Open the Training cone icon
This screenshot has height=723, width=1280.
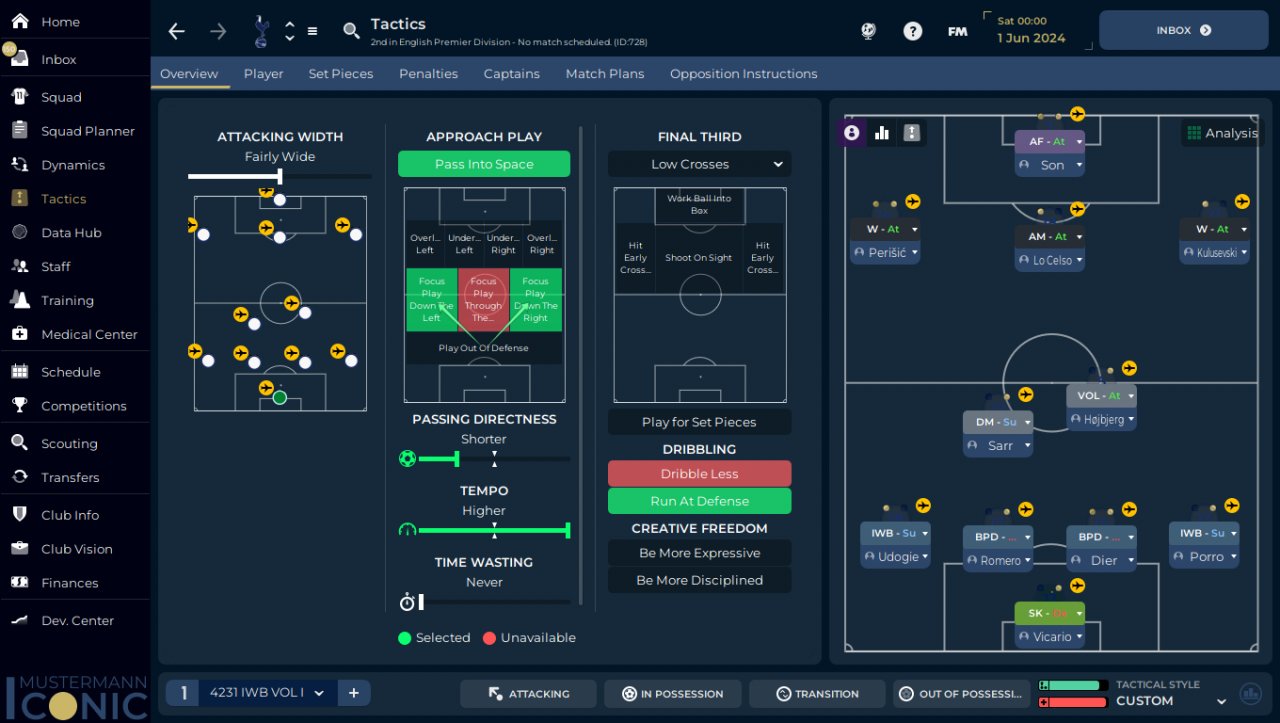[x=19, y=300]
